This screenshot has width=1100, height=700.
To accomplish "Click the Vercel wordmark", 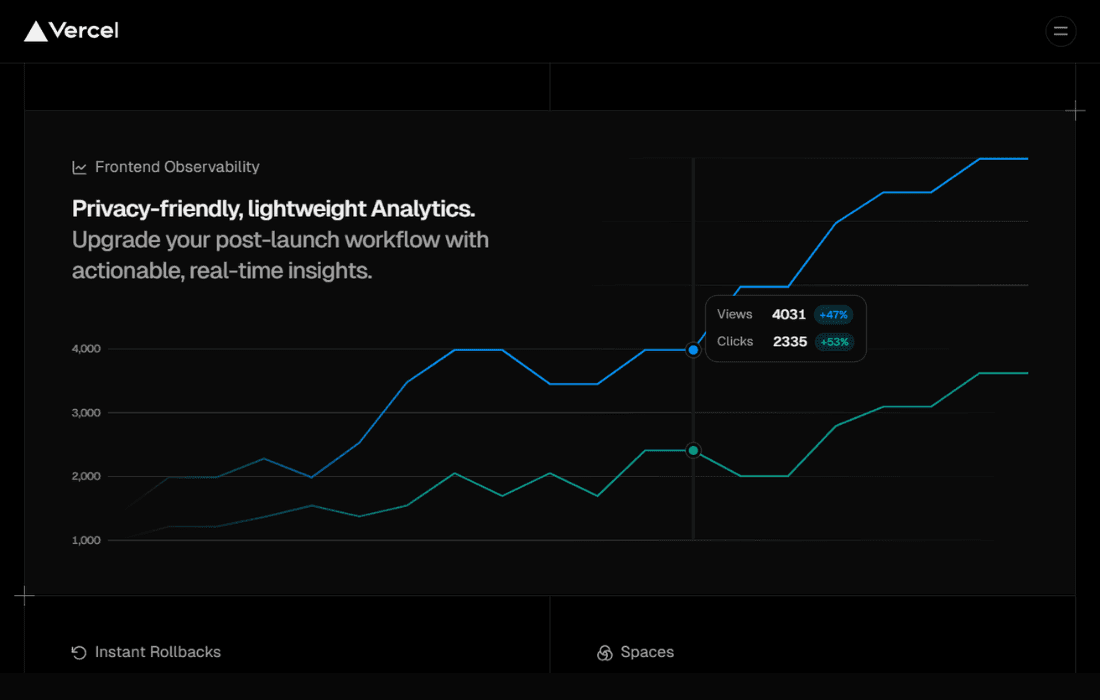I will click(x=84, y=31).
